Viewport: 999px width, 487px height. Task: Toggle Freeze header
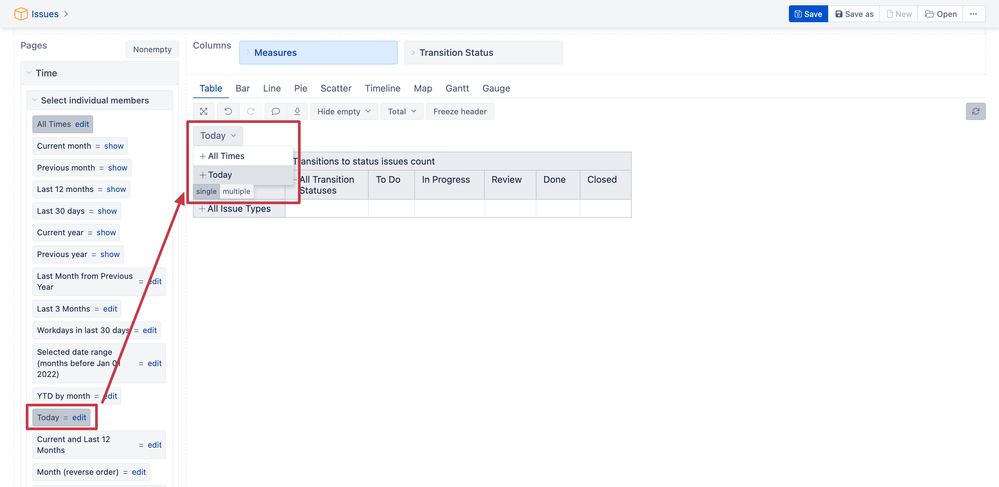[460, 112]
